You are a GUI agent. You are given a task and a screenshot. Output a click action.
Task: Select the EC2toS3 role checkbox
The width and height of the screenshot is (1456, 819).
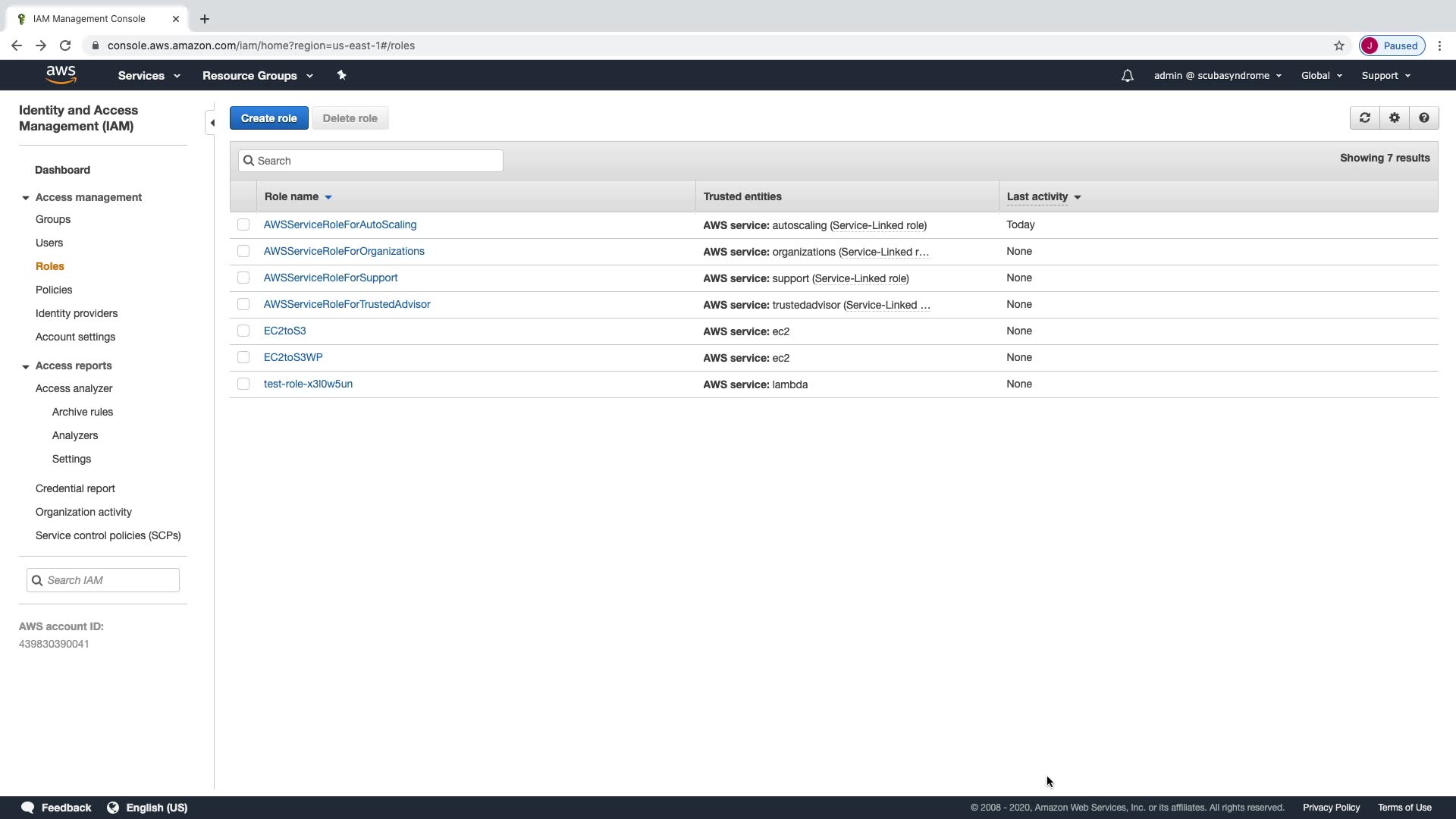point(243,331)
